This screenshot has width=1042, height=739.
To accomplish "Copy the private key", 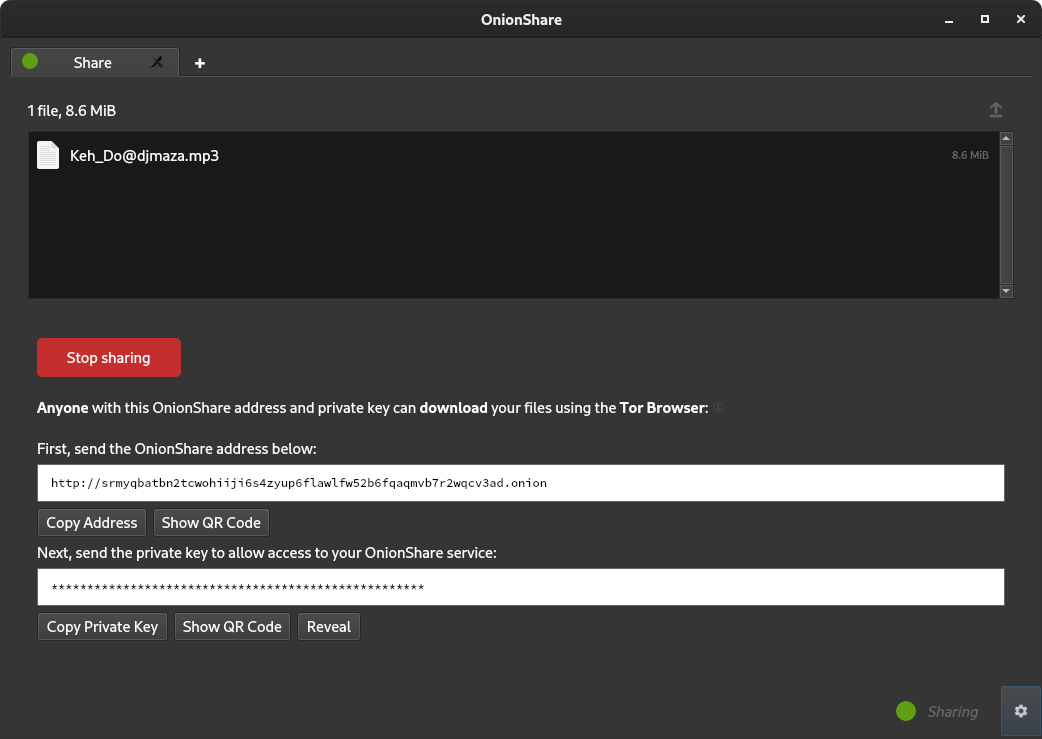I will (x=101, y=626).
